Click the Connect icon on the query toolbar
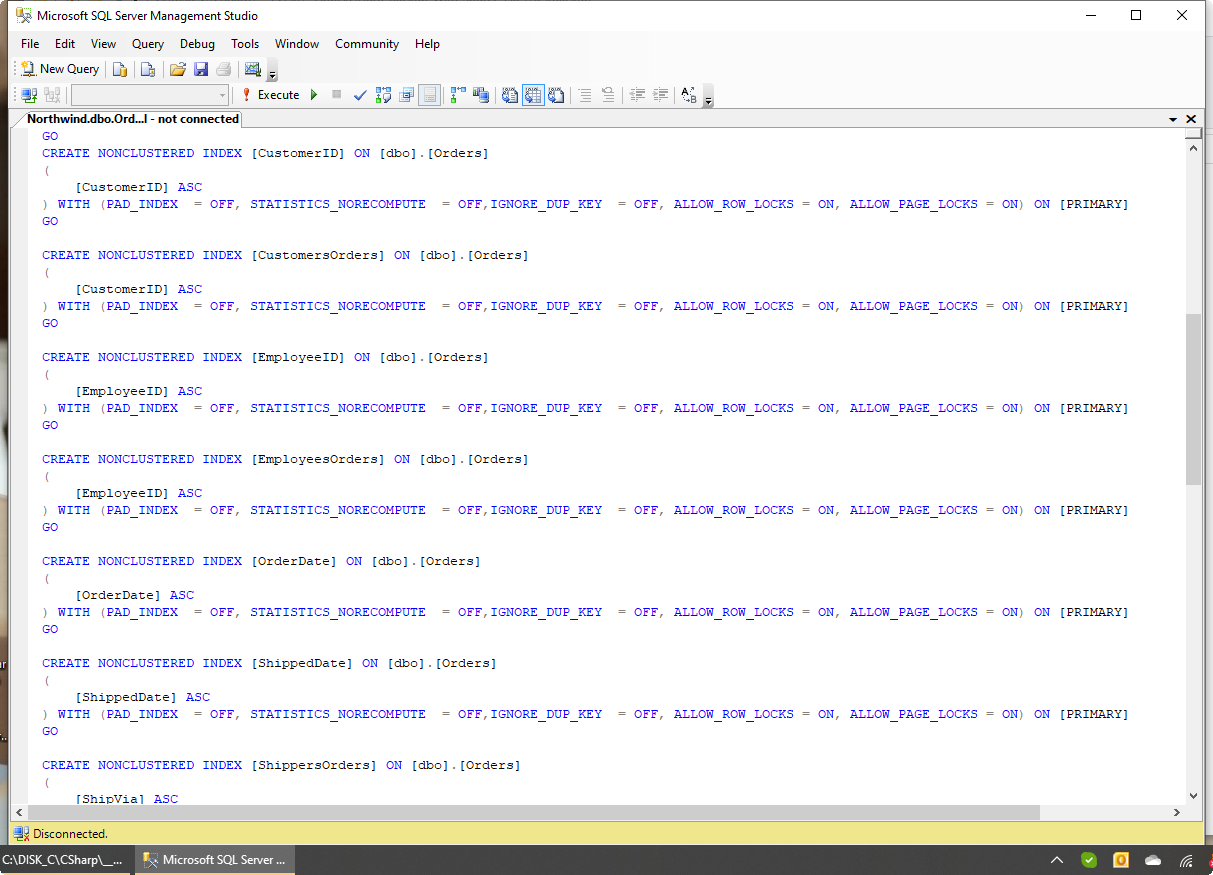1213x875 pixels. pyautogui.click(x=29, y=95)
